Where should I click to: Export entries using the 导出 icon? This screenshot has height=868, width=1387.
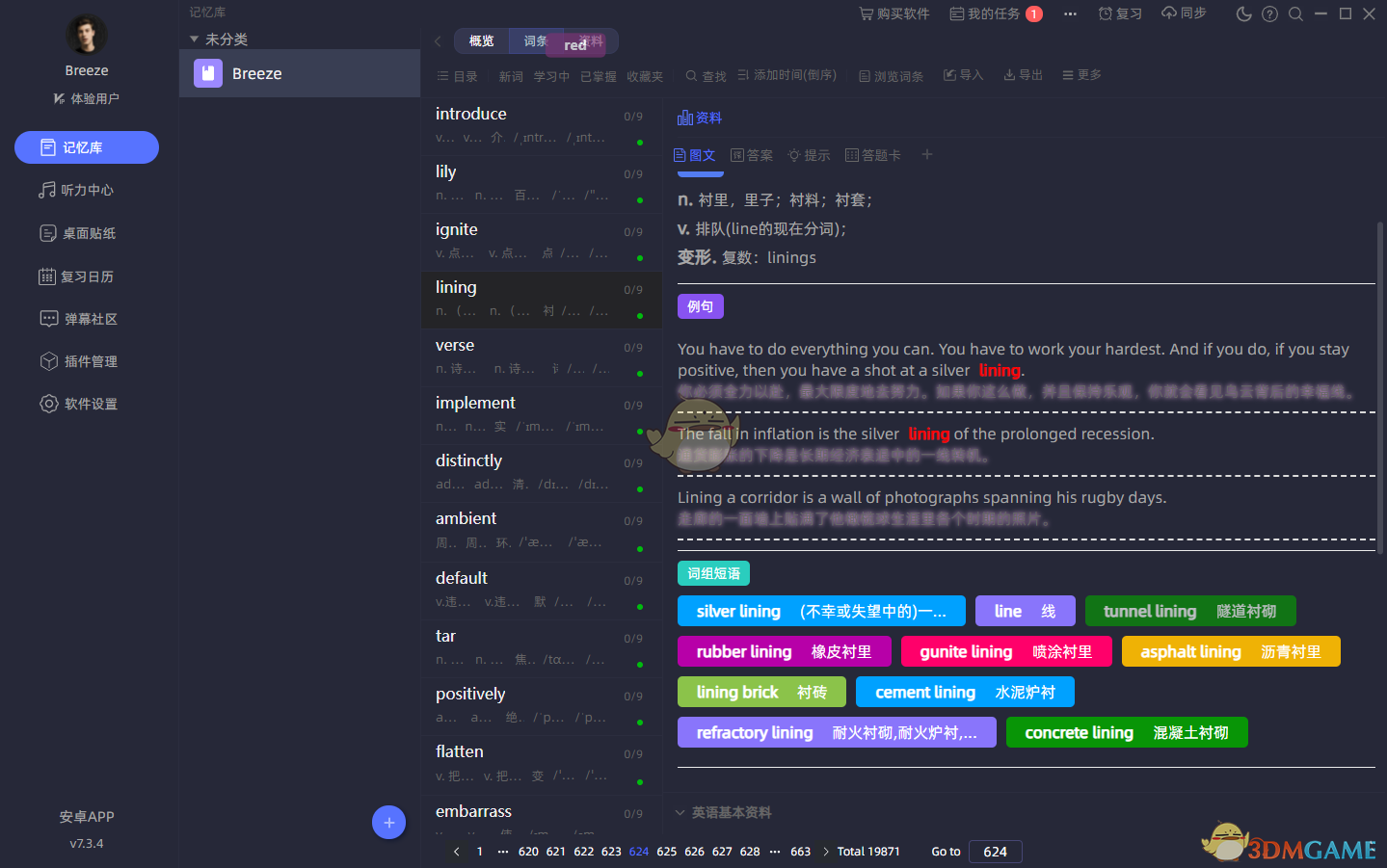1022,74
